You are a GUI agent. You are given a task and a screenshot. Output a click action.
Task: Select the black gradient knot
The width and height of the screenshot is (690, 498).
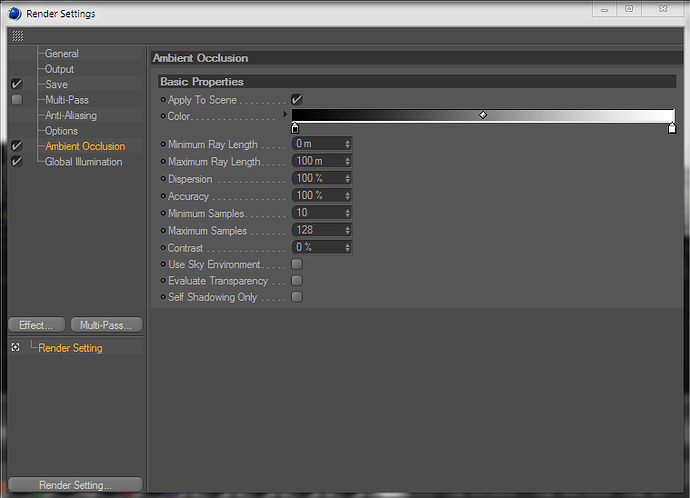tap(295, 128)
